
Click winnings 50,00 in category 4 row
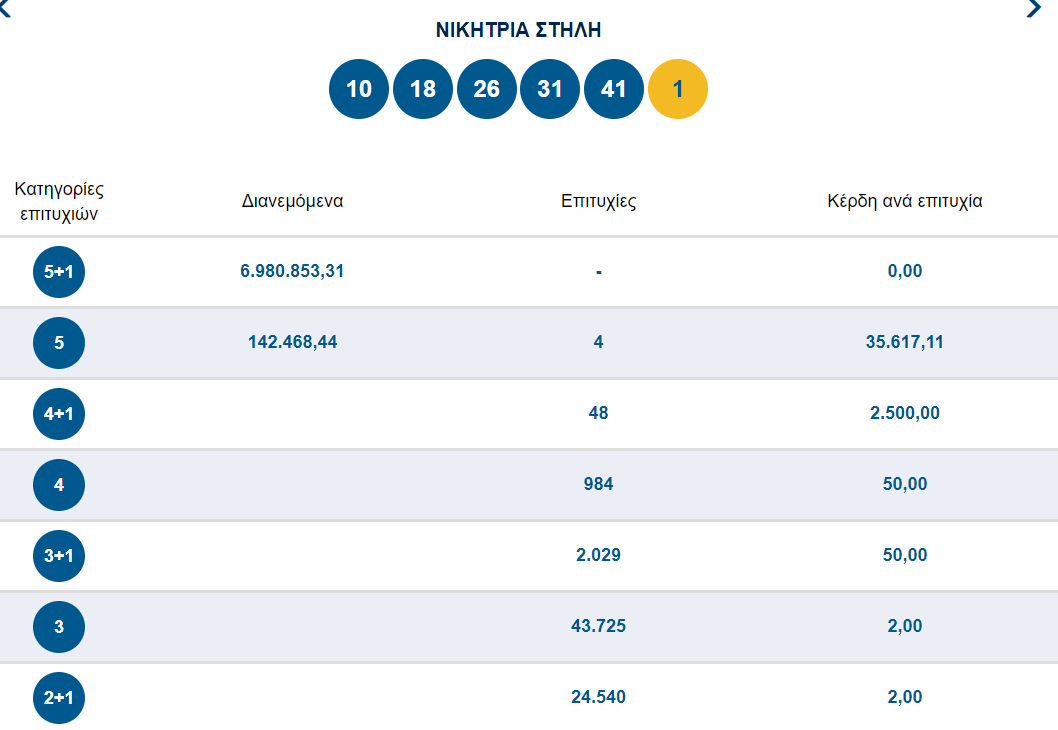tap(905, 484)
